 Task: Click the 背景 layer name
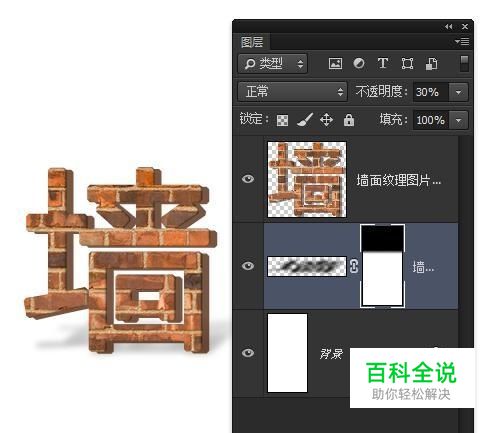tap(331, 354)
